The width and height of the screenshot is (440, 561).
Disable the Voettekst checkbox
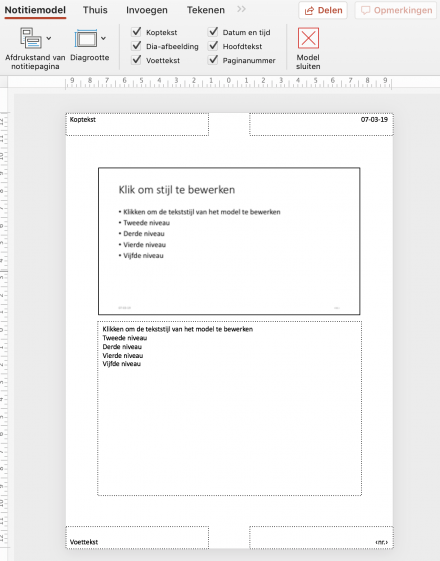[x=136, y=60]
